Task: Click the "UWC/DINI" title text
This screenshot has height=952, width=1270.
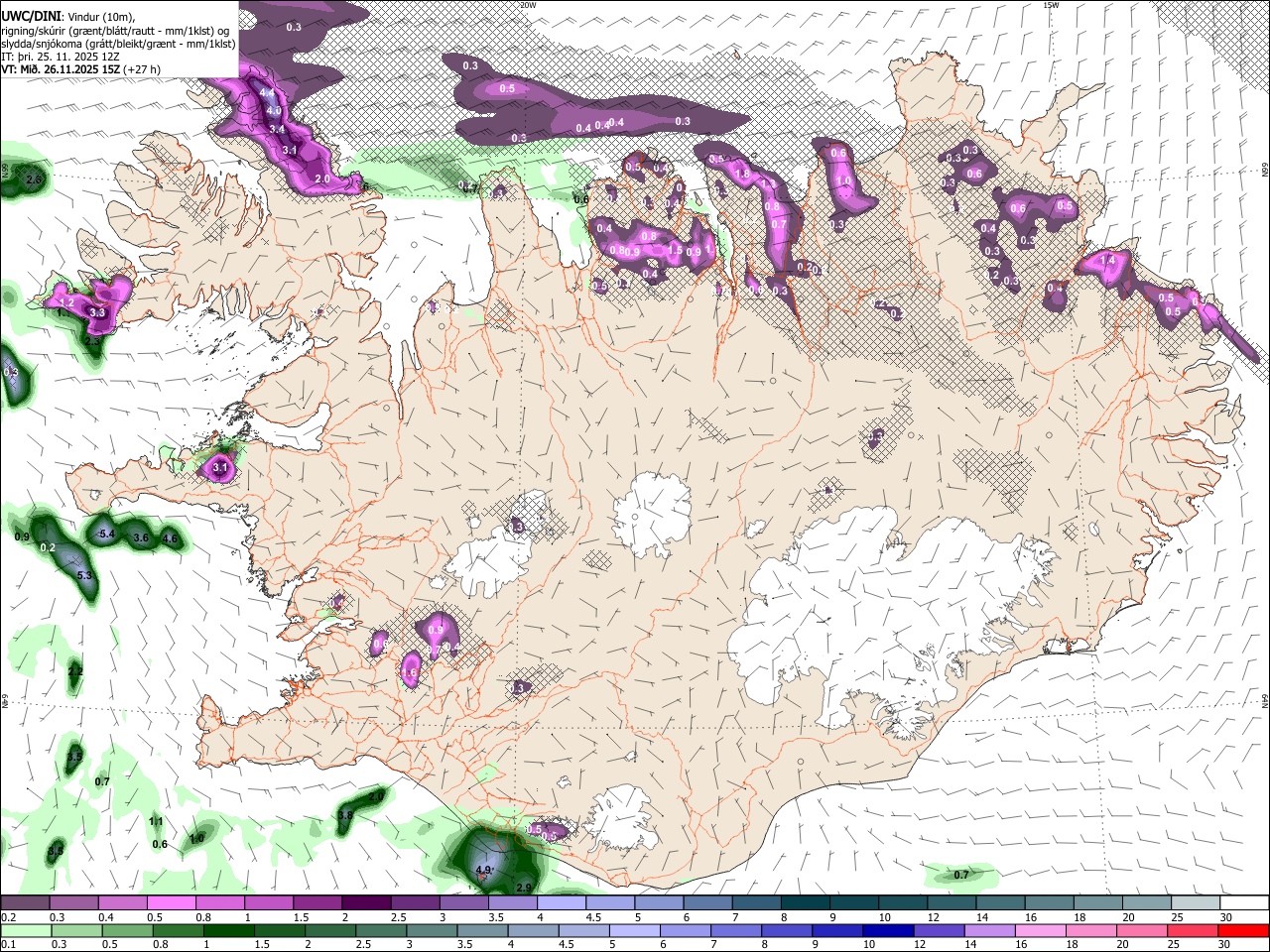Action: click(x=31, y=16)
